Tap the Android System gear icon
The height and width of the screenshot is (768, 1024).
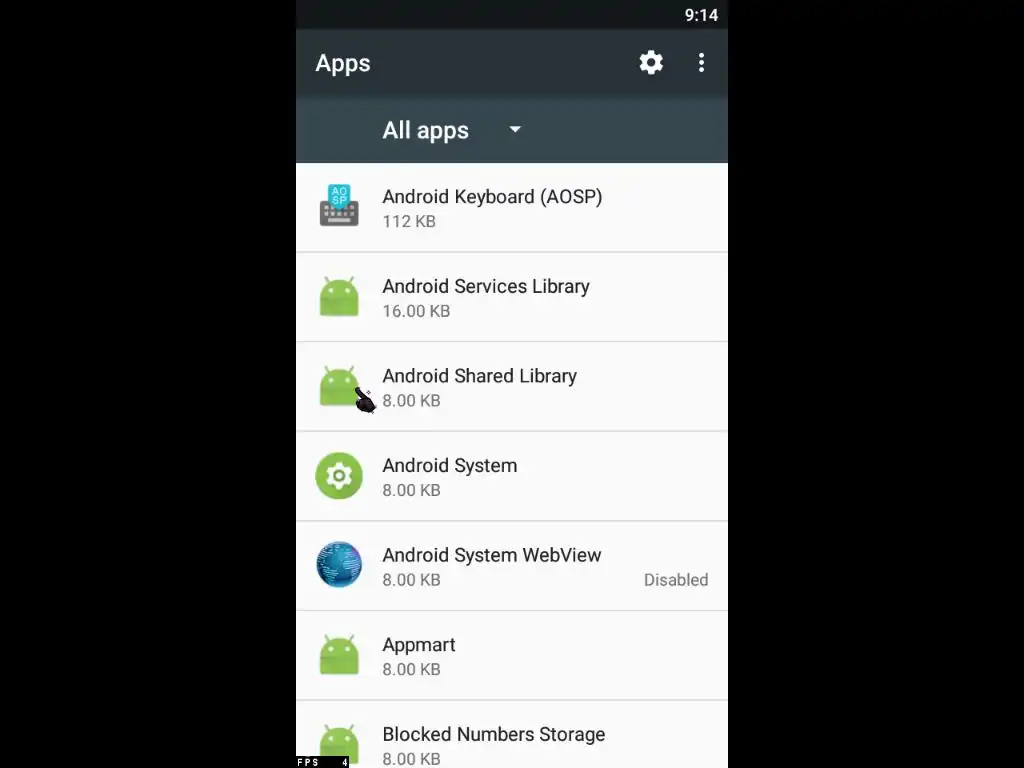click(x=339, y=475)
